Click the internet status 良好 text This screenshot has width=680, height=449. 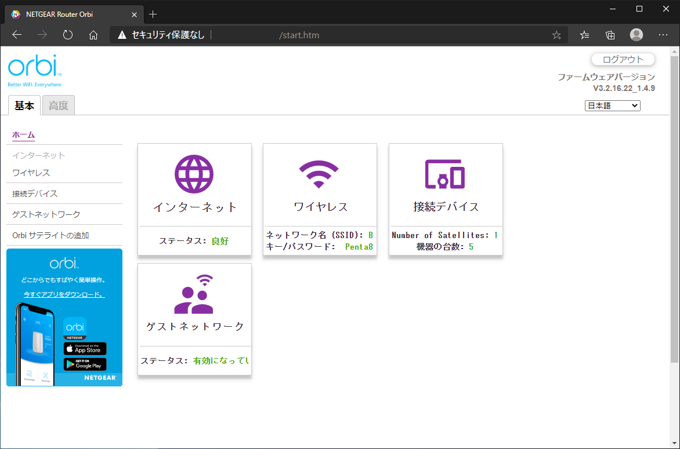tap(220, 241)
